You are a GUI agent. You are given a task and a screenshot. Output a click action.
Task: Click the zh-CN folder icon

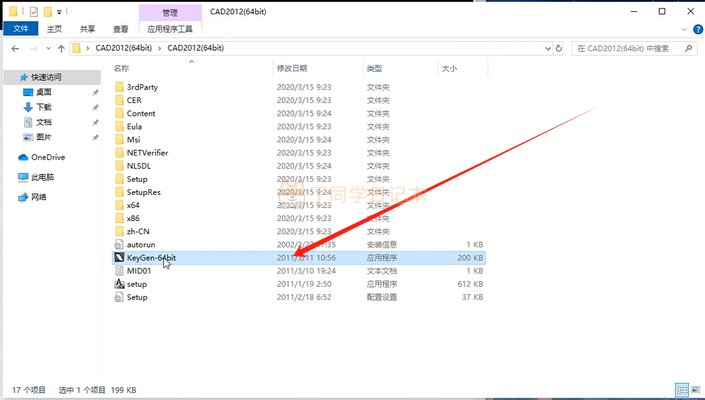coord(119,231)
